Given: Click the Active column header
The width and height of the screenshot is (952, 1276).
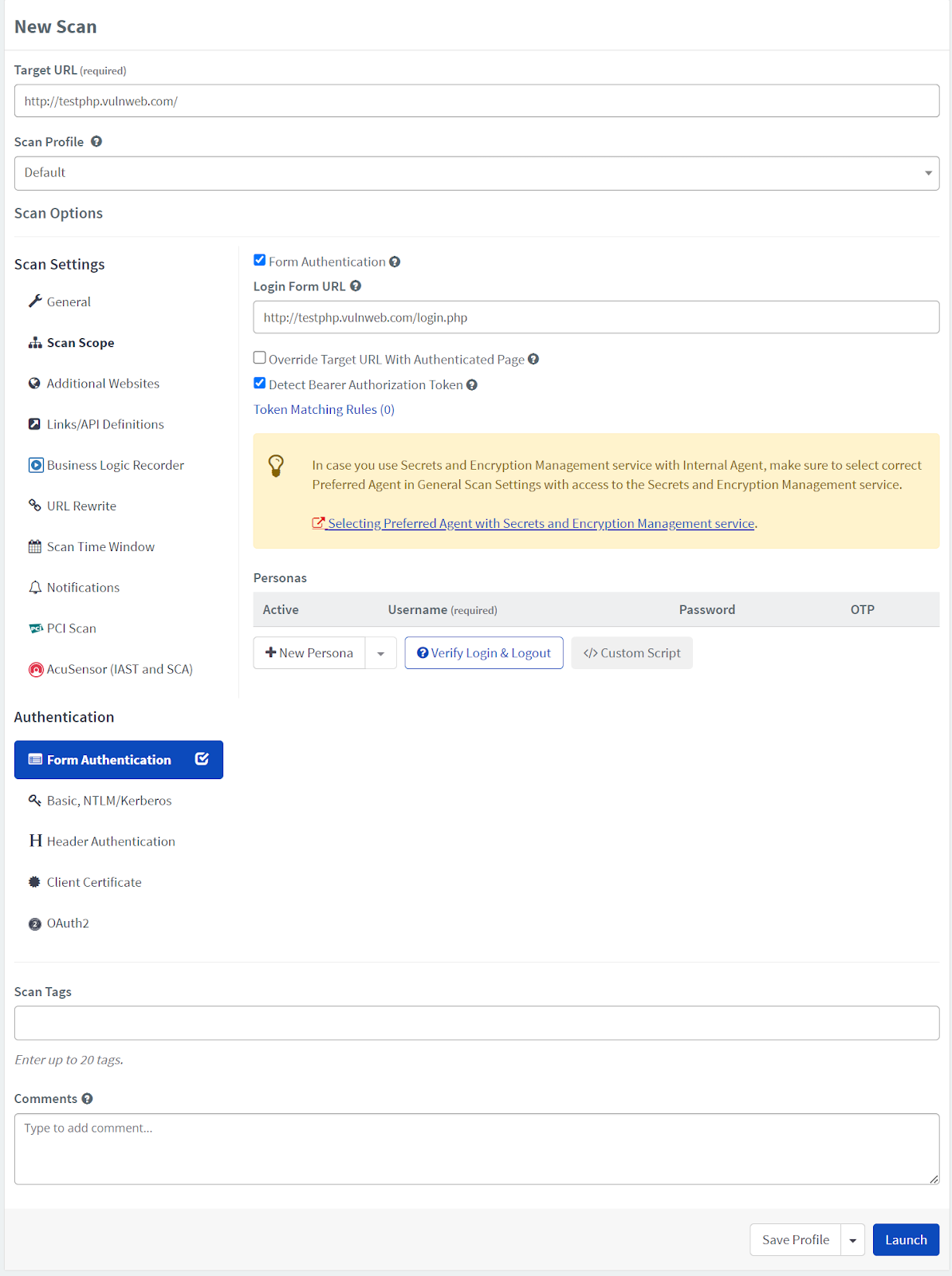Looking at the screenshot, I should pyautogui.click(x=281, y=609).
